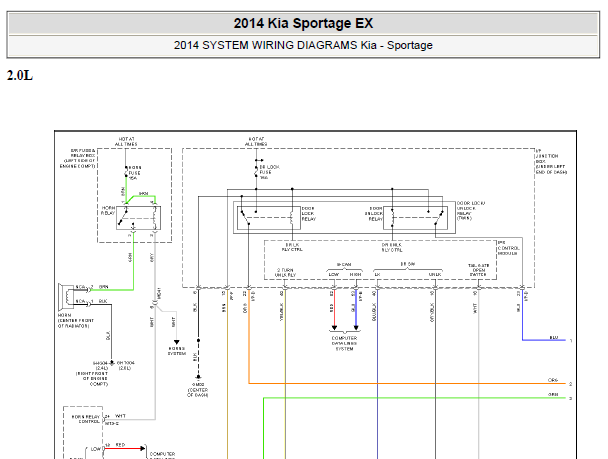This screenshot has width=608, height=459.
Task: Click the DOOR LOCK/UNLOCK RELAY (TWIN) label
Action: (471, 211)
